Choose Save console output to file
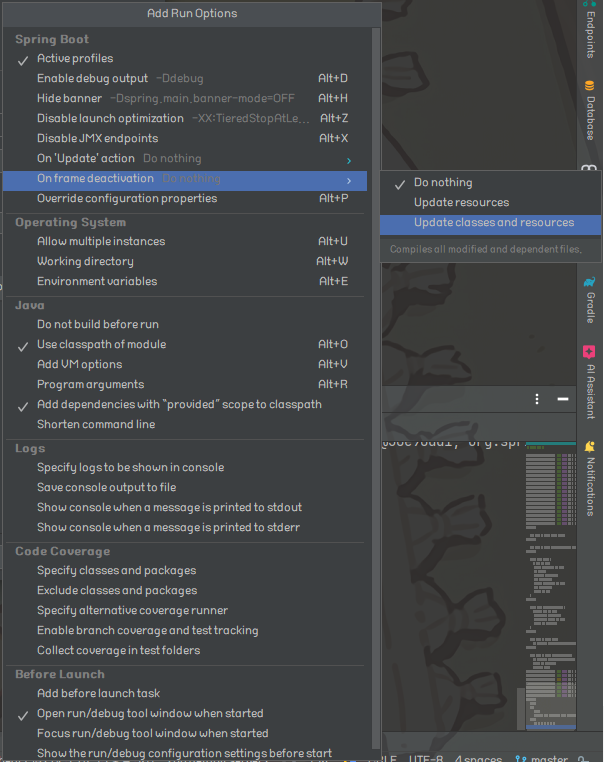The width and height of the screenshot is (604, 762). (185, 487)
